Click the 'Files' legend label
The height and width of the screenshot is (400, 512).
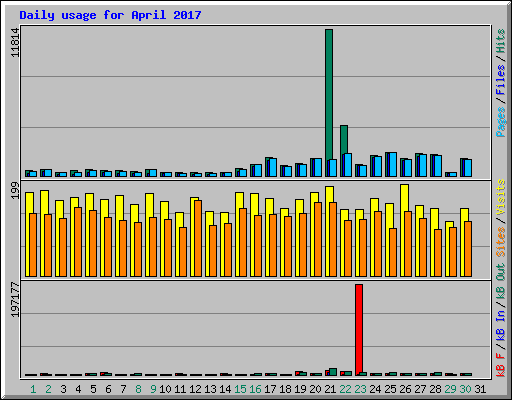500,80
